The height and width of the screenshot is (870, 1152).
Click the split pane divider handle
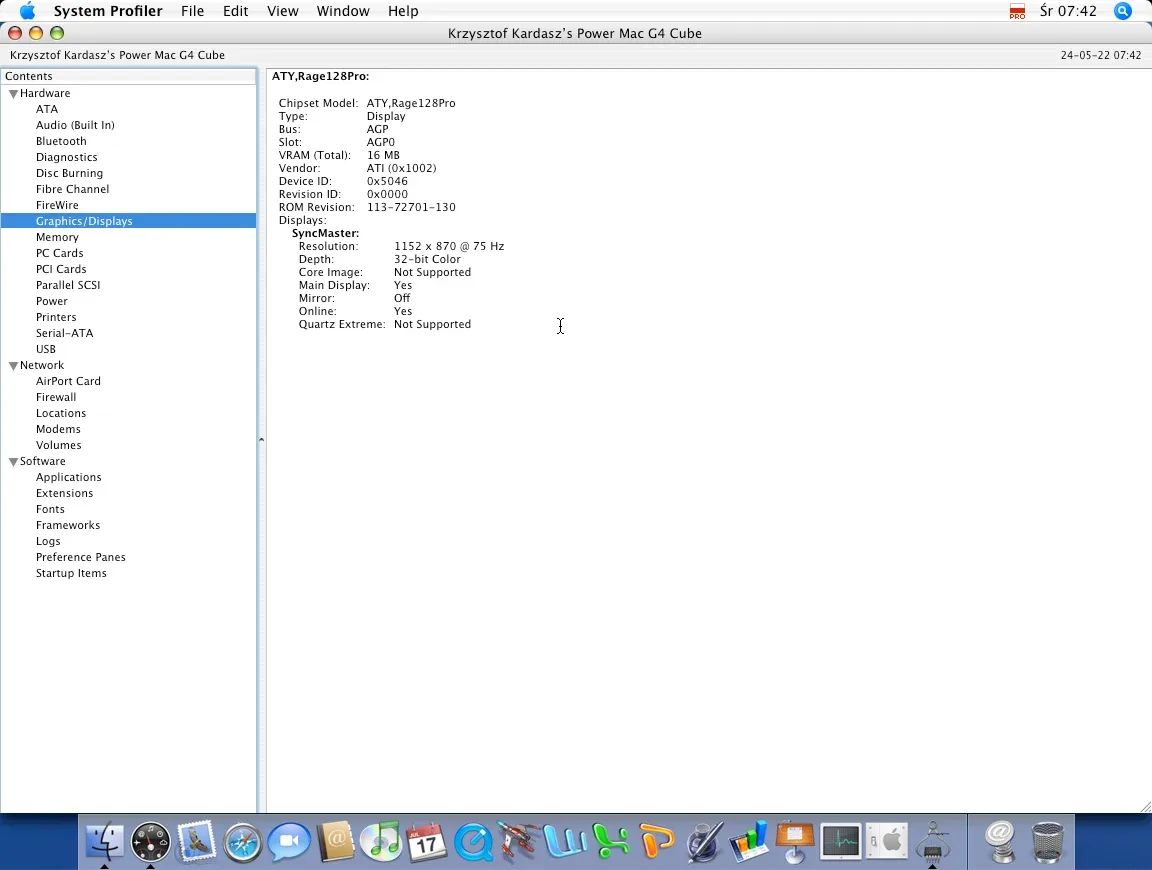[262, 440]
